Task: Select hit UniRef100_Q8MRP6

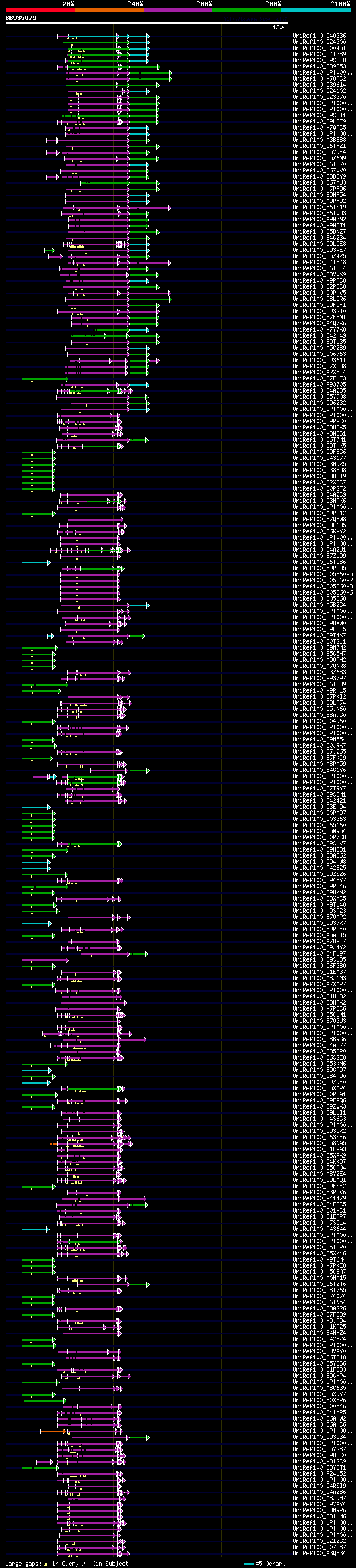Action: pos(319,1510)
